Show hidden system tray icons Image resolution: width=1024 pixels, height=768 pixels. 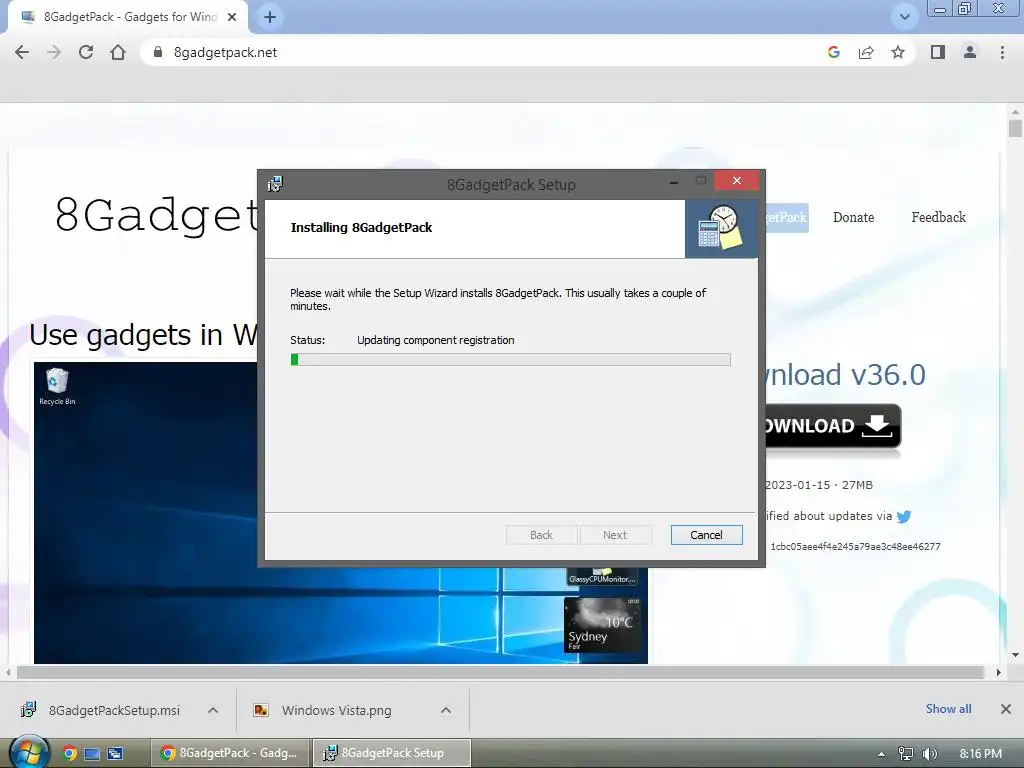point(881,754)
